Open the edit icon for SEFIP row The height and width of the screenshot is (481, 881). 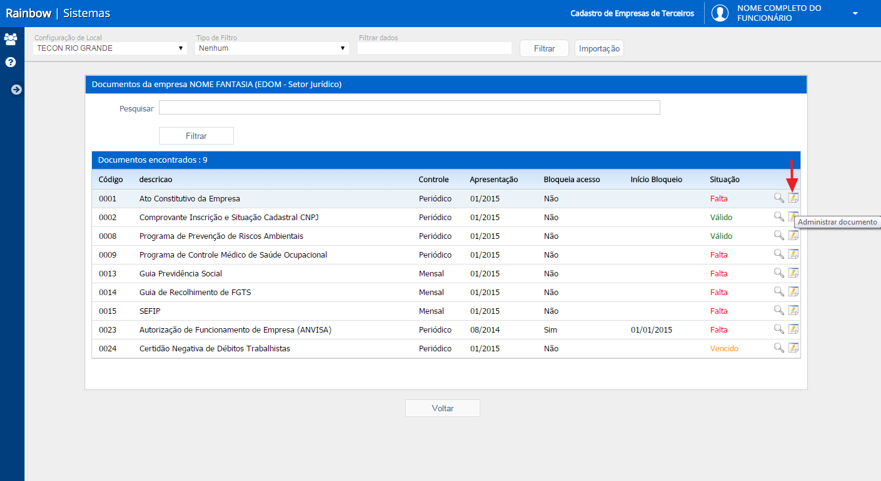[x=793, y=310]
